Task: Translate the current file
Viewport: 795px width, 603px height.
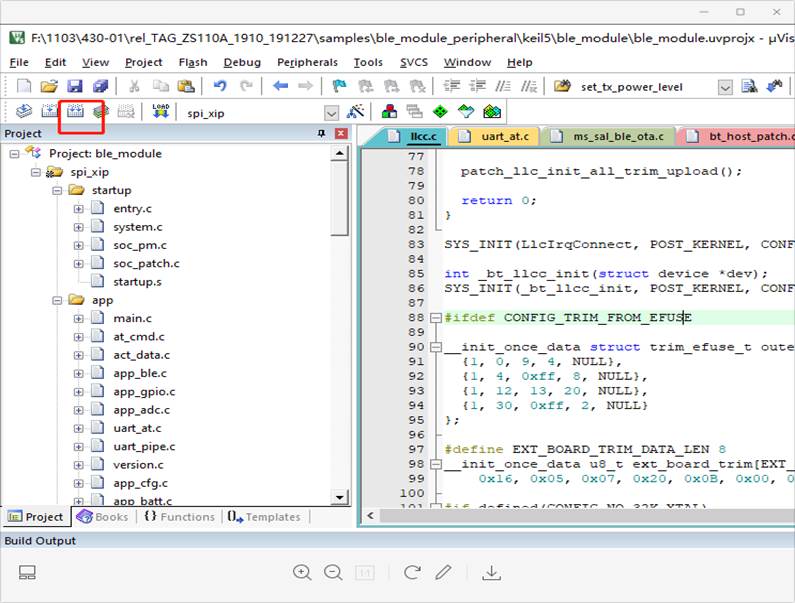Action: pyautogui.click(x=23, y=111)
